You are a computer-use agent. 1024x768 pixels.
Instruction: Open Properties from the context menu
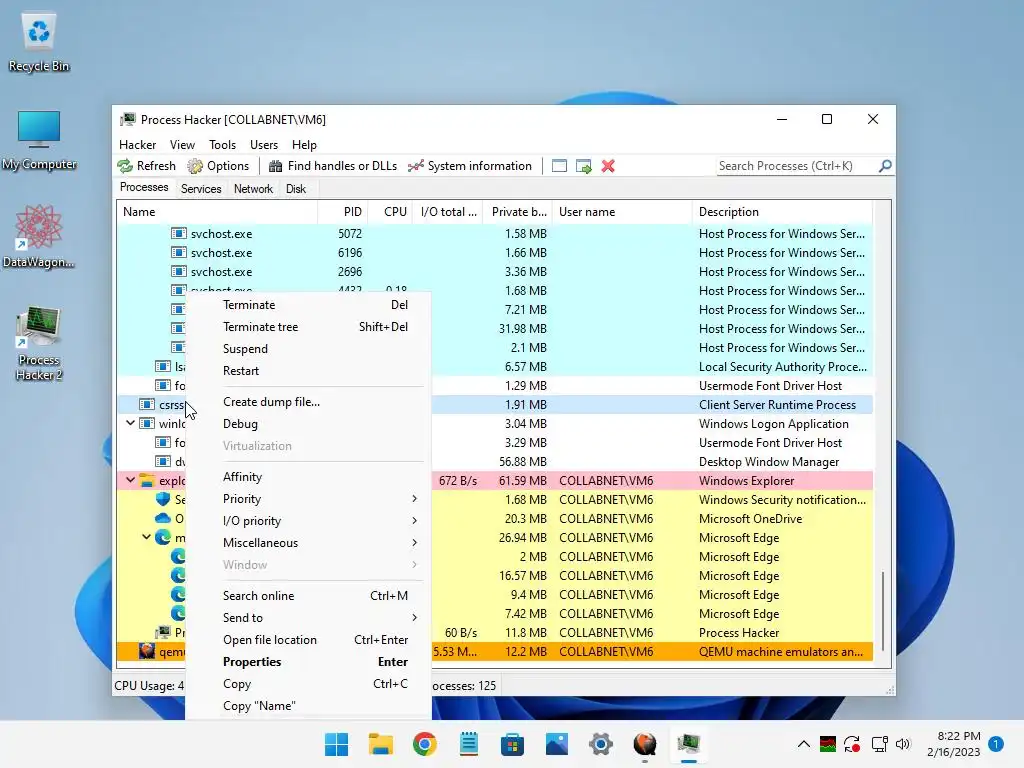[x=308, y=662]
